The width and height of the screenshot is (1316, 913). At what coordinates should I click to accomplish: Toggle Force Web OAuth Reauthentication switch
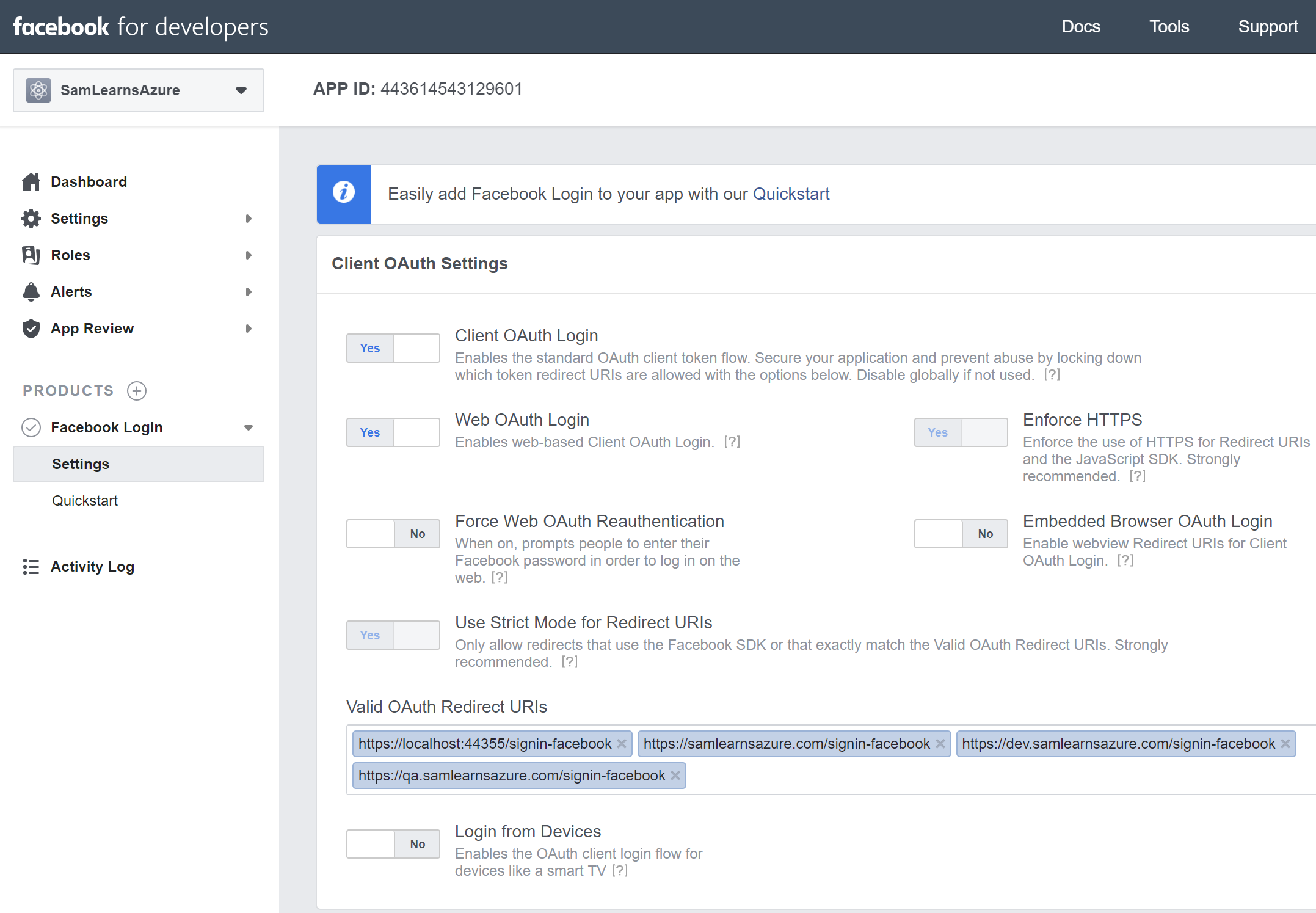(x=393, y=534)
